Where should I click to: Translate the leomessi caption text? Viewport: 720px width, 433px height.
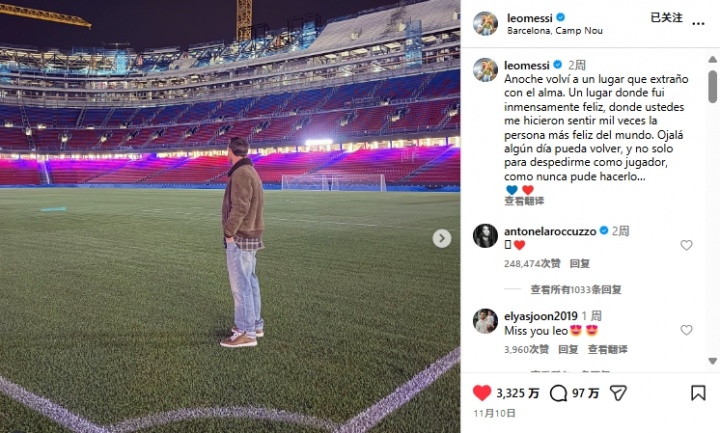point(524,201)
